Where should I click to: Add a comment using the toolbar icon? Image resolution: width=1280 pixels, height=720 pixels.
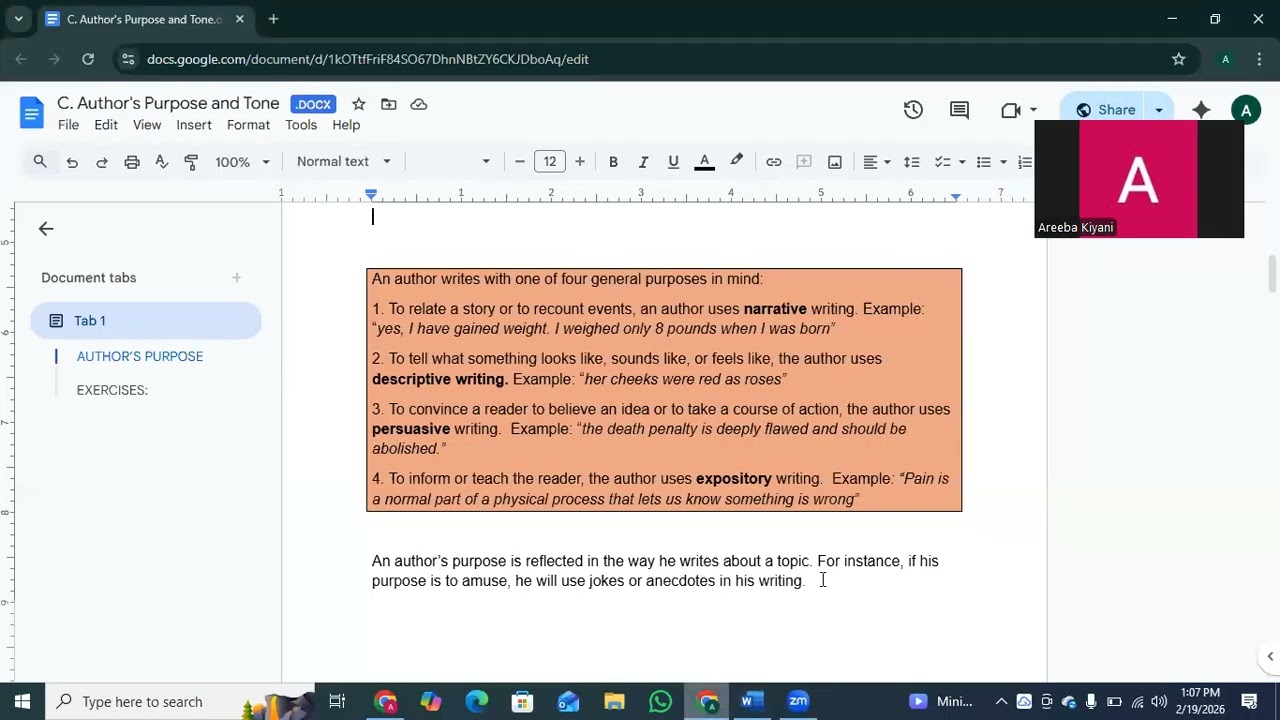[x=804, y=162]
